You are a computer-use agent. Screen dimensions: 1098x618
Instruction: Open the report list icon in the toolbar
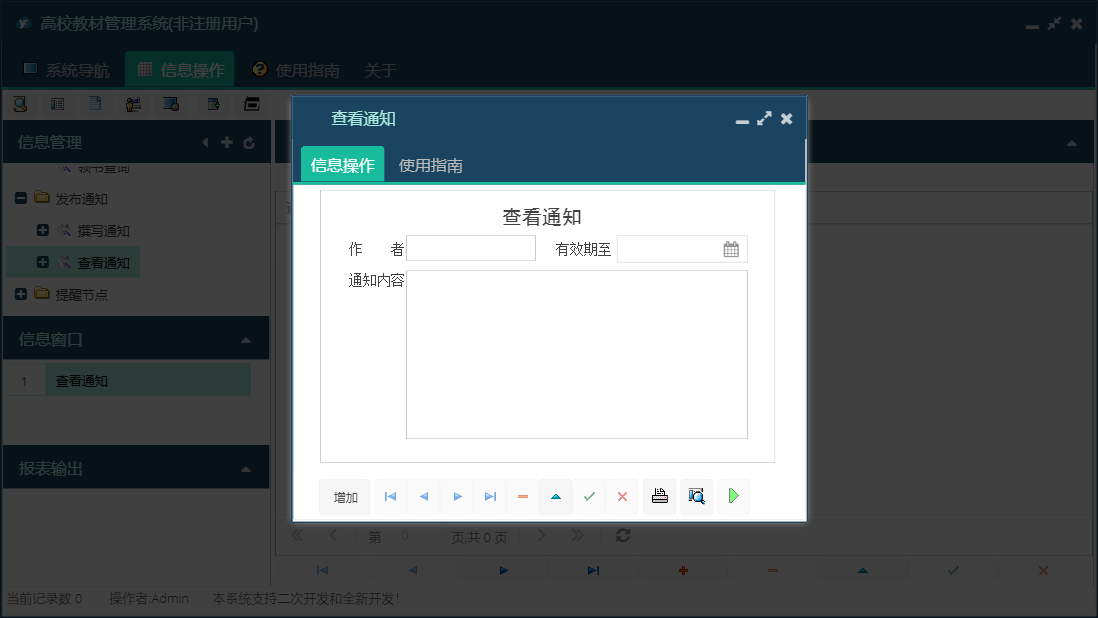[x=58, y=103]
